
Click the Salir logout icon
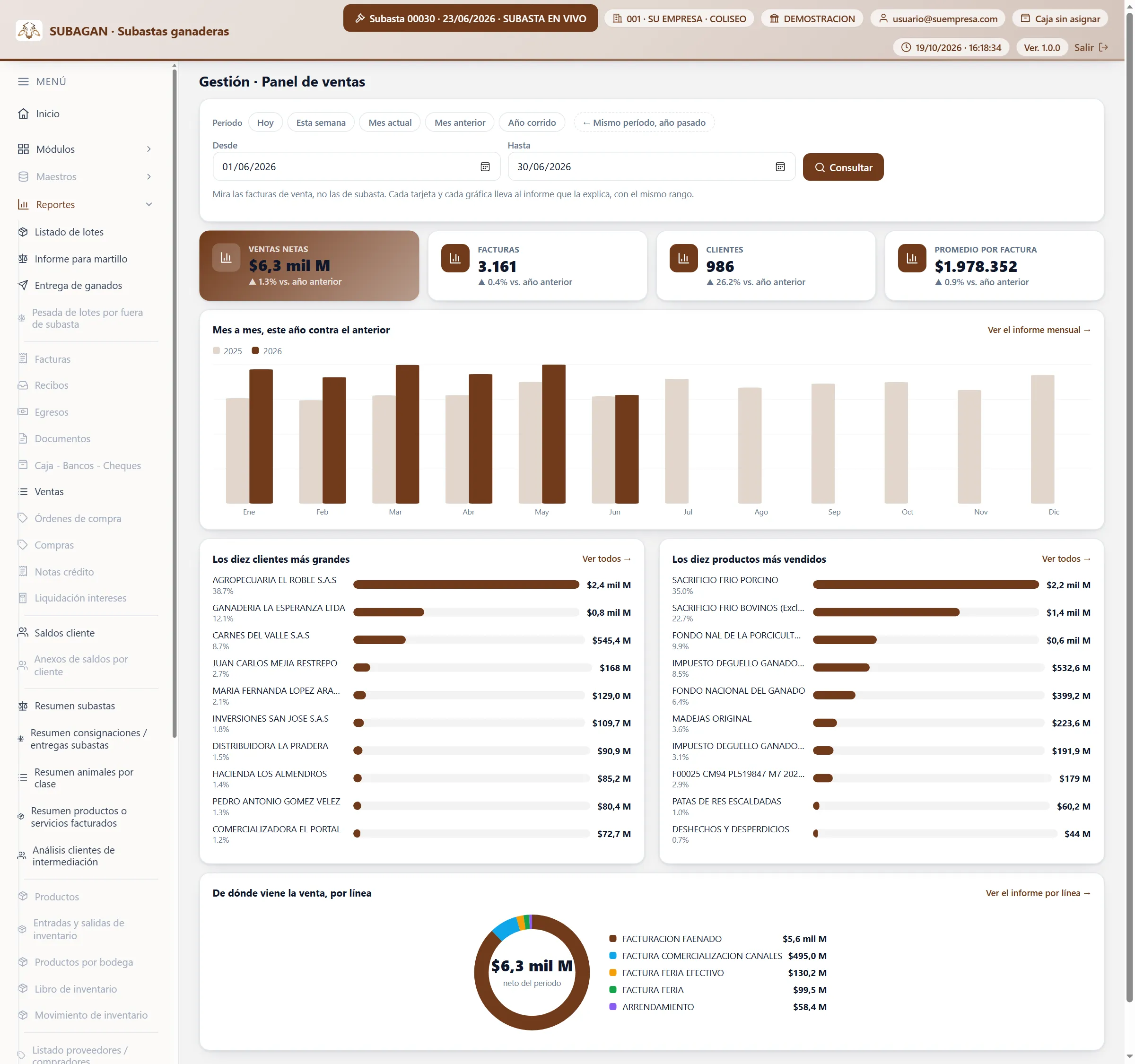pyautogui.click(x=1103, y=47)
